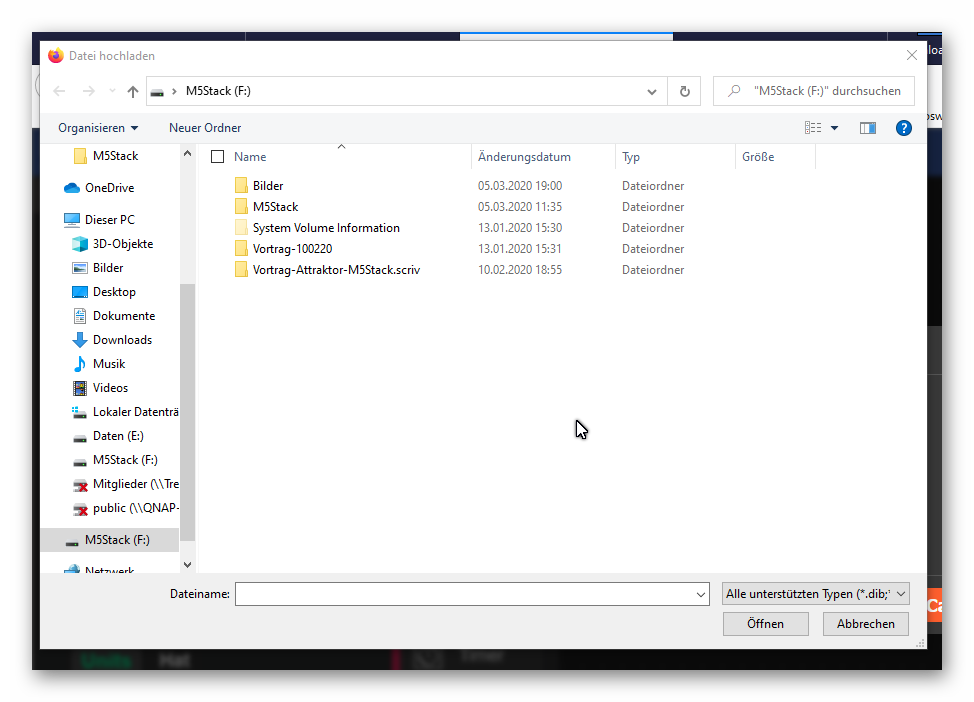Open OneDrive in the navigation pane
974x702 pixels.
point(109,188)
